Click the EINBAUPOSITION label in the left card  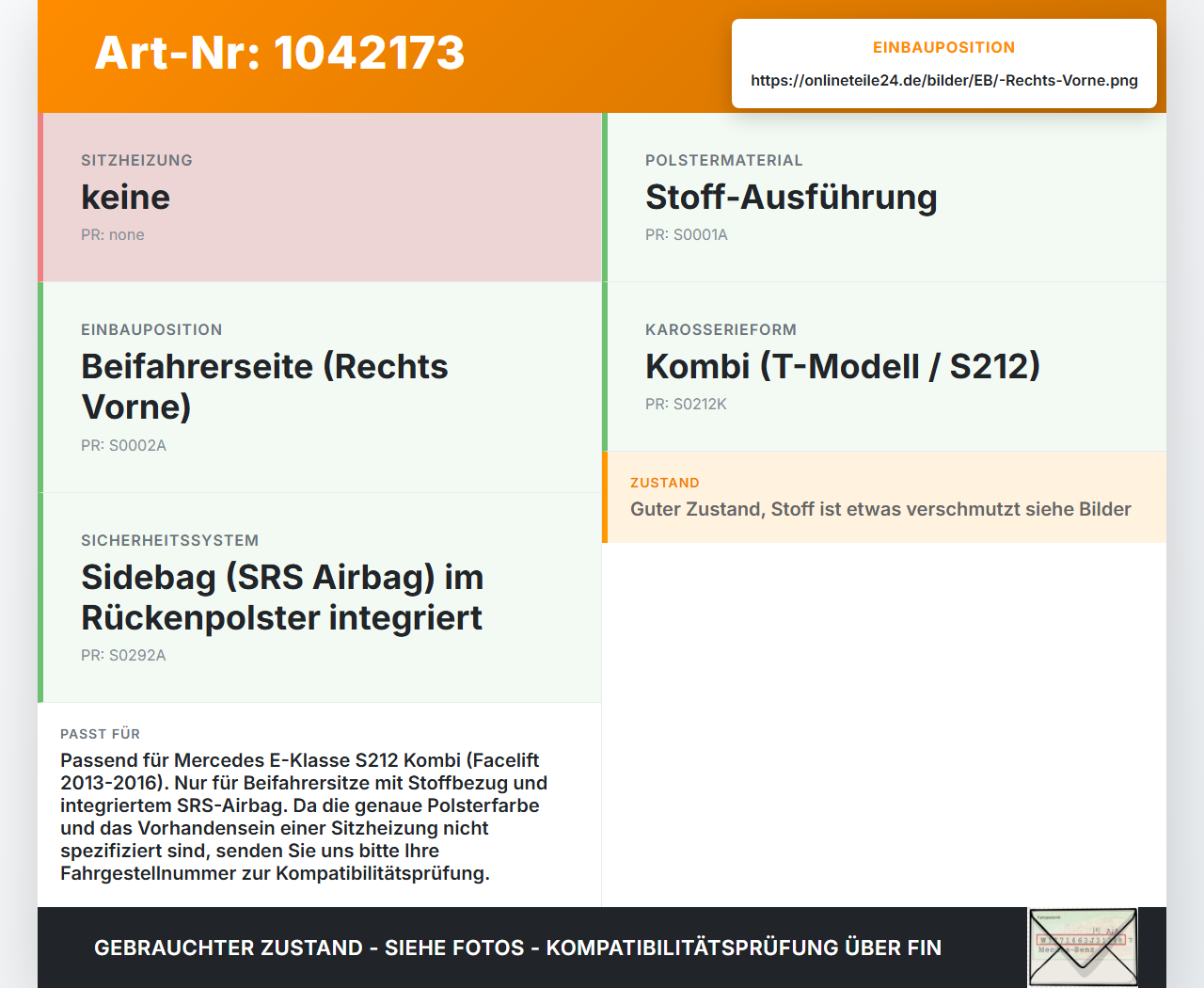[x=151, y=329]
